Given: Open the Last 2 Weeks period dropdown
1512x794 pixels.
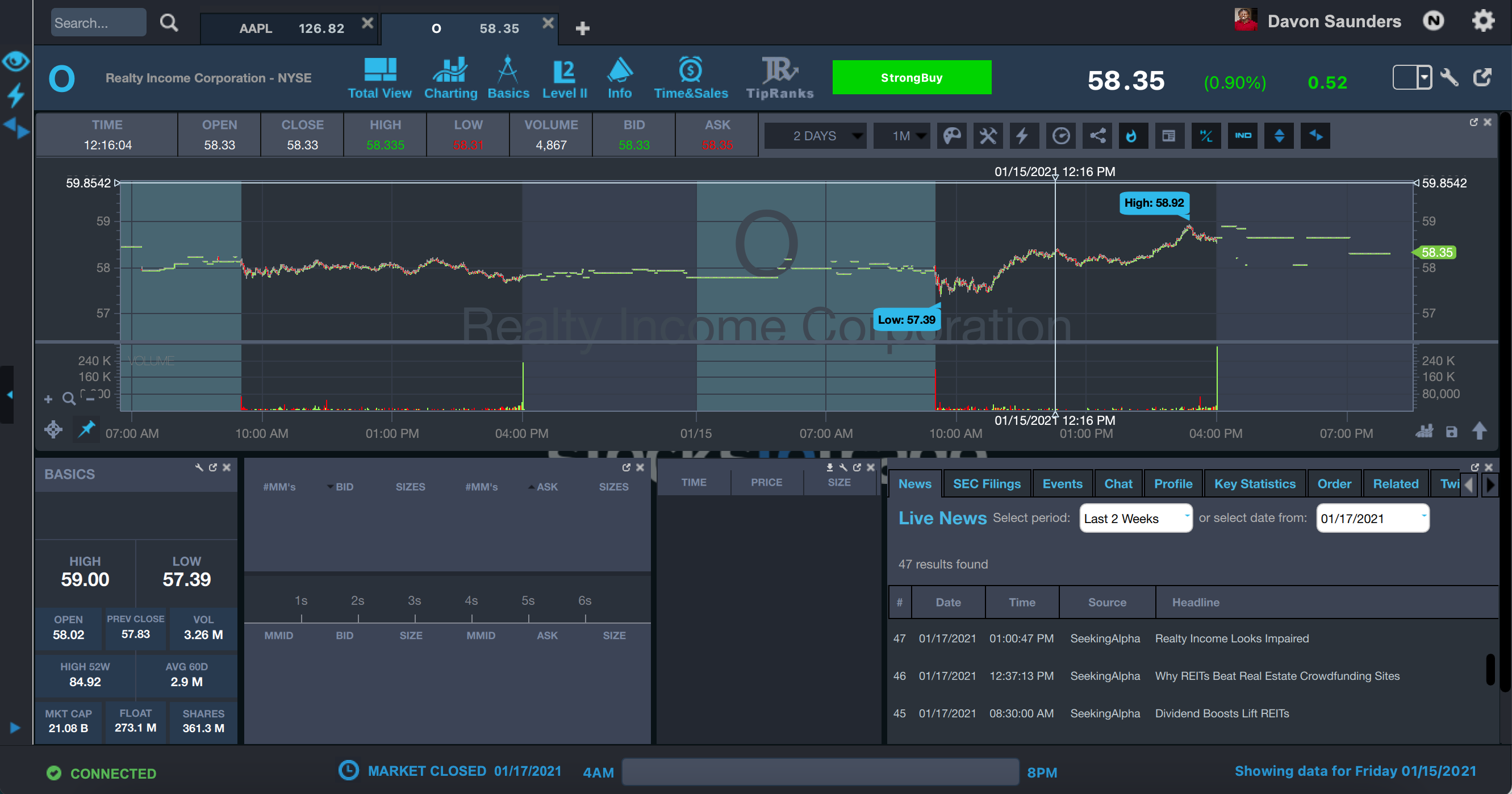Looking at the screenshot, I should tap(1136, 518).
